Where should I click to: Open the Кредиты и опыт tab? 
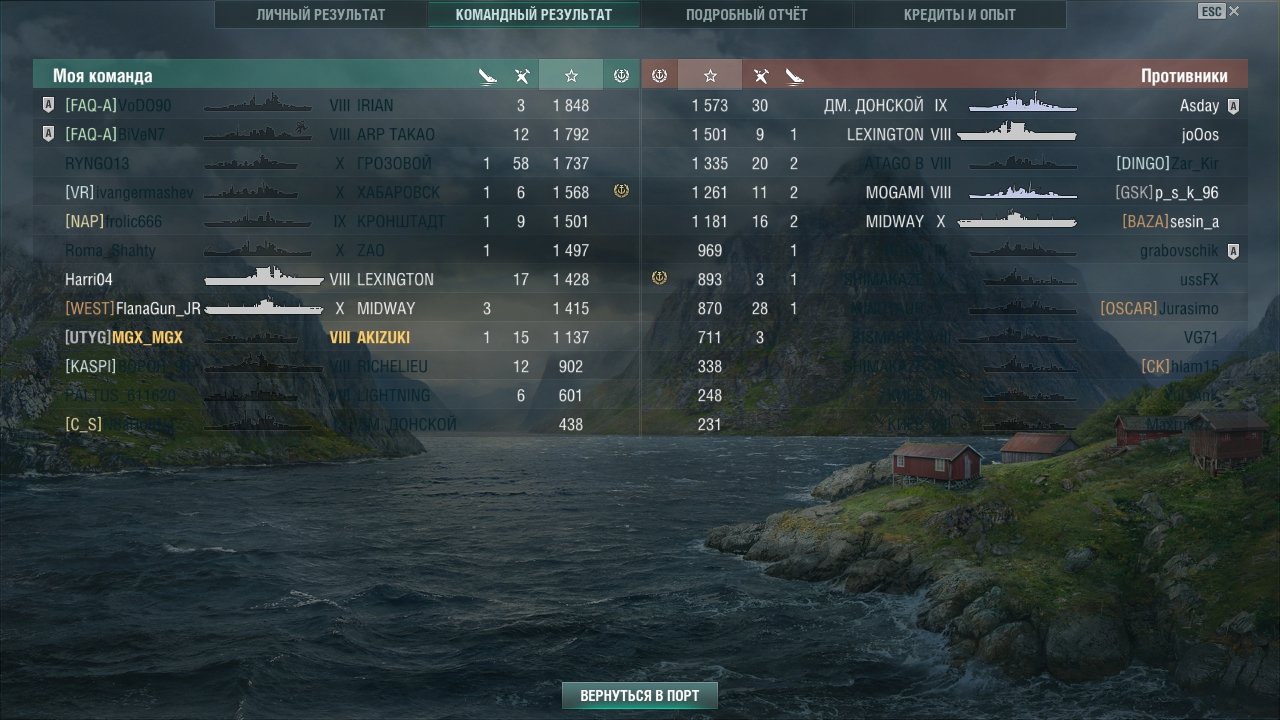(960, 15)
